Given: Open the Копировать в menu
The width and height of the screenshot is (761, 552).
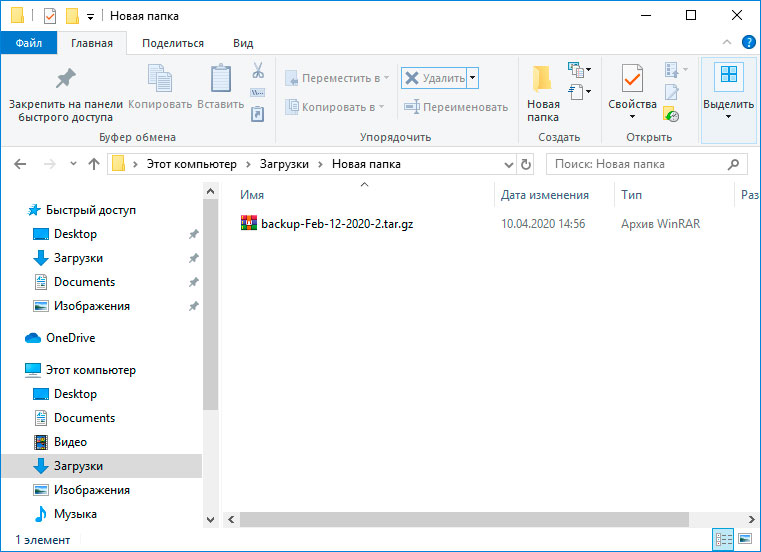Looking at the screenshot, I should tap(334, 107).
